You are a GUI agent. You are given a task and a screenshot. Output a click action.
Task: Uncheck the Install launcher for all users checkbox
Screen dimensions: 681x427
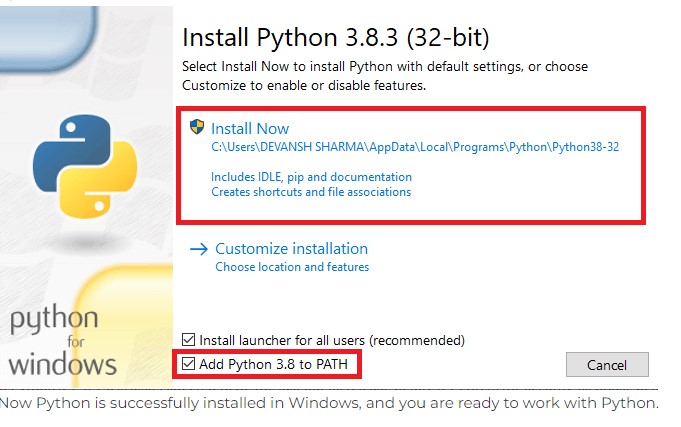189,340
